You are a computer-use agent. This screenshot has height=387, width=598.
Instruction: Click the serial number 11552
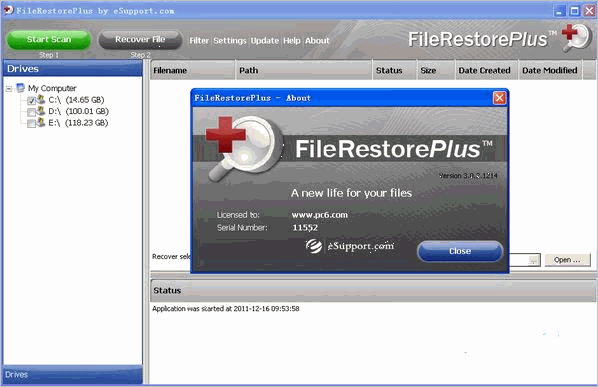(305, 228)
